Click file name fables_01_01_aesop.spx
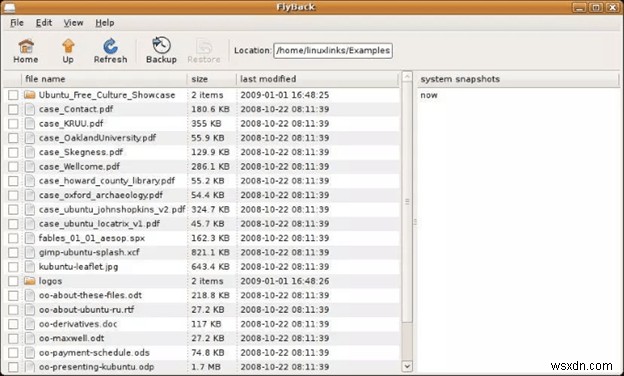Viewport: 624px width, 376px height. point(92,238)
